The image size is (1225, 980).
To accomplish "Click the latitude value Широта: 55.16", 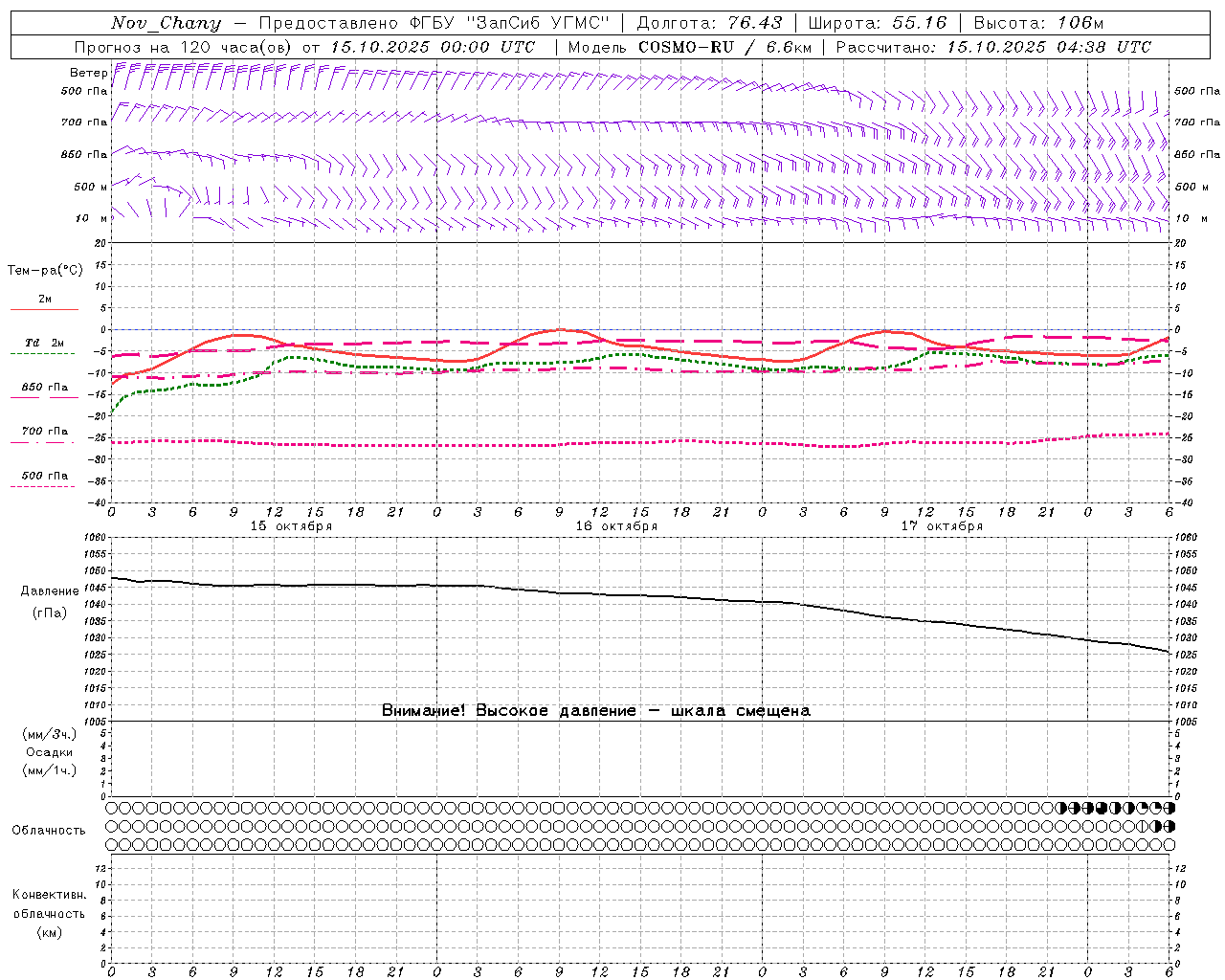I will (878, 23).
